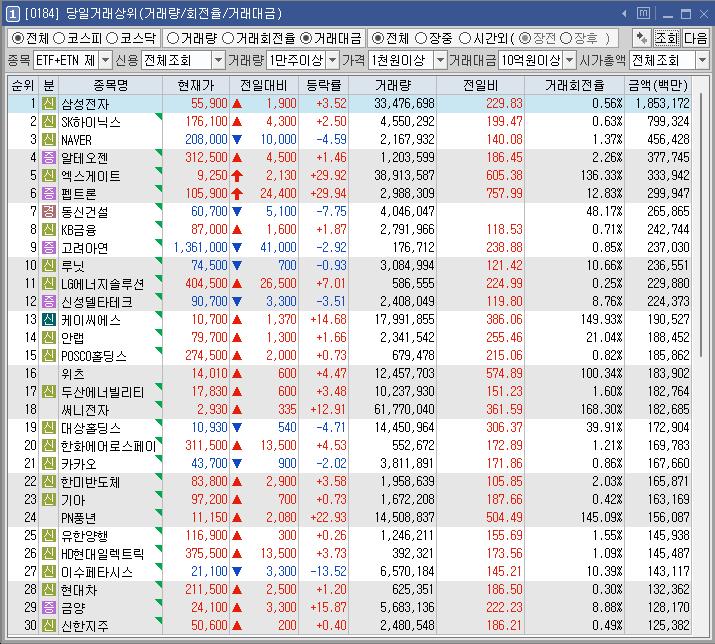
Task: Select the 시간외 session radio button
Action: [x=465, y=38]
